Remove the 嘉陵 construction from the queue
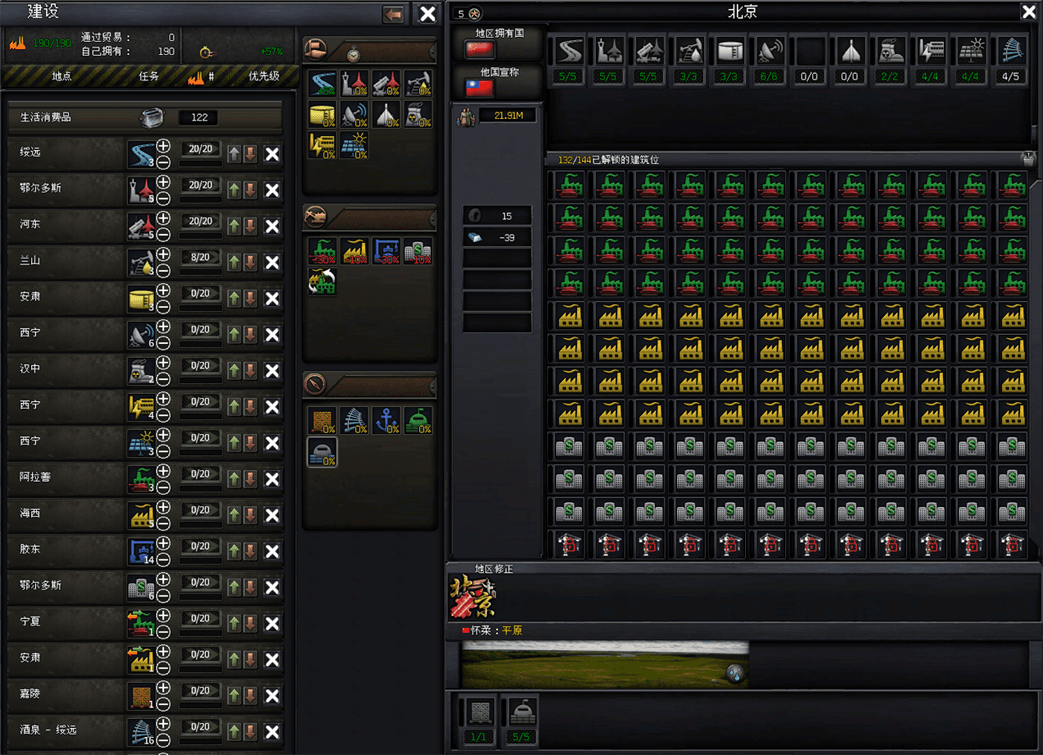The image size is (1043, 755). point(272,696)
